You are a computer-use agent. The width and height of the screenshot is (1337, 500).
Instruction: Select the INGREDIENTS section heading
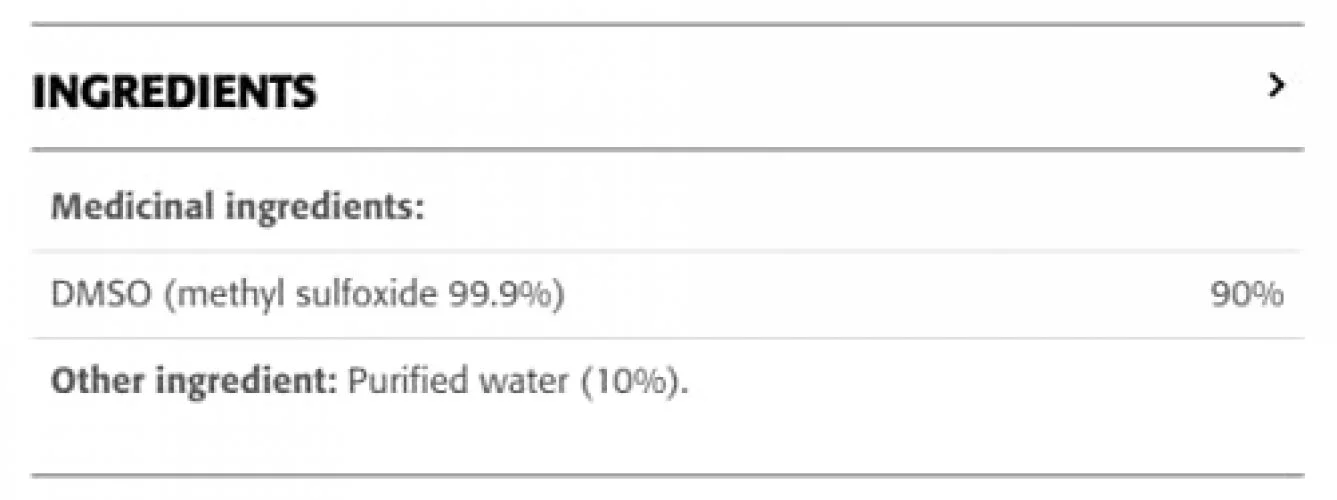(174, 92)
